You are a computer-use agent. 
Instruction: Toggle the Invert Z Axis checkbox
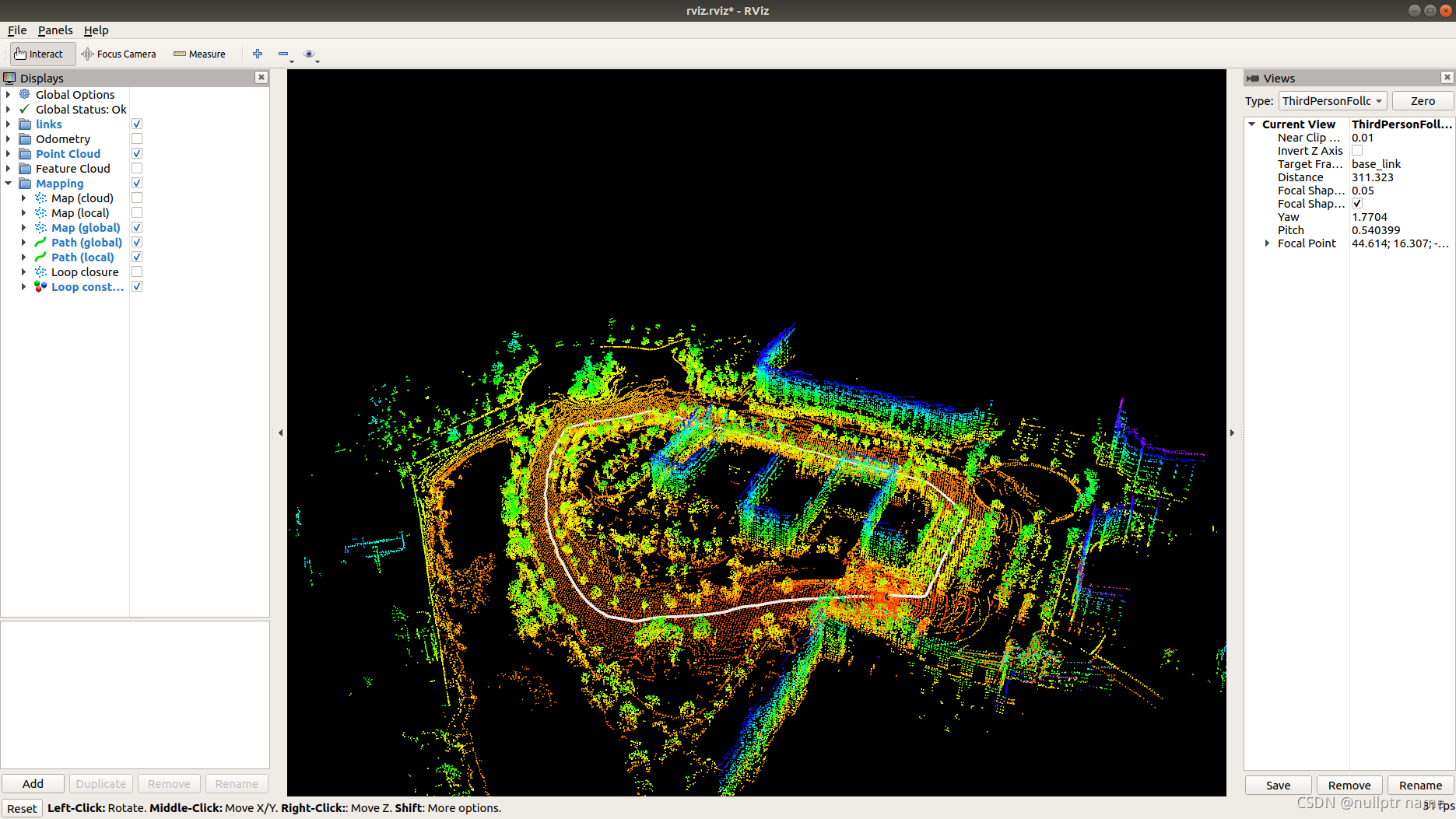1357,150
